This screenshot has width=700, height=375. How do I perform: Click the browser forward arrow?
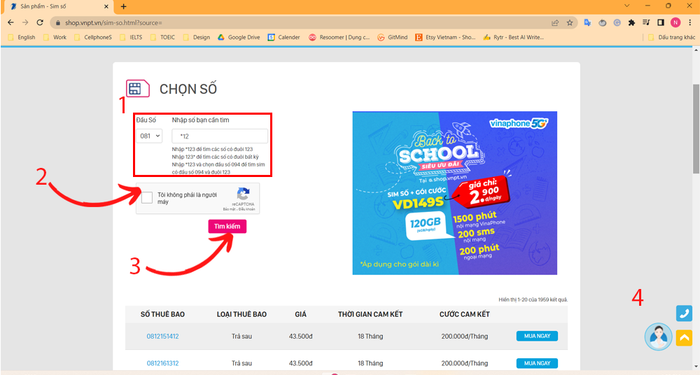pyautogui.click(x=25, y=22)
